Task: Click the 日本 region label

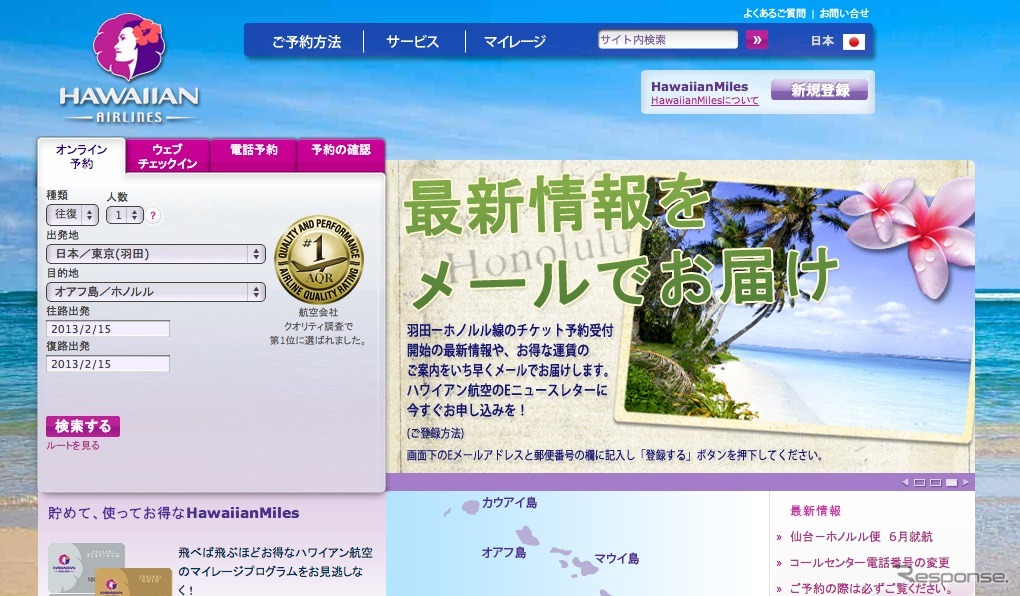Action: point(822,41)
